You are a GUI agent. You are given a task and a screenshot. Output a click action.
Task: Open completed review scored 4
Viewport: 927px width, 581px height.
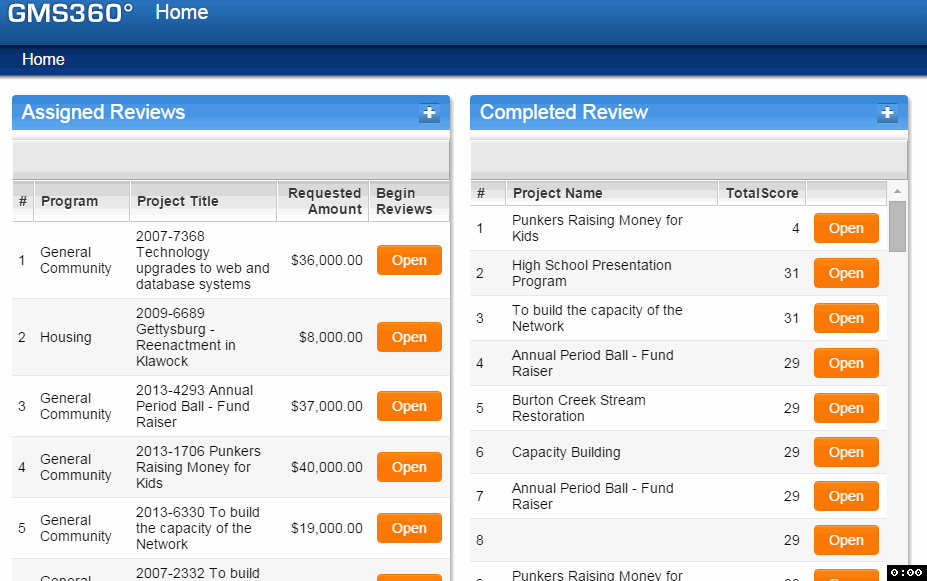[846, 228]
